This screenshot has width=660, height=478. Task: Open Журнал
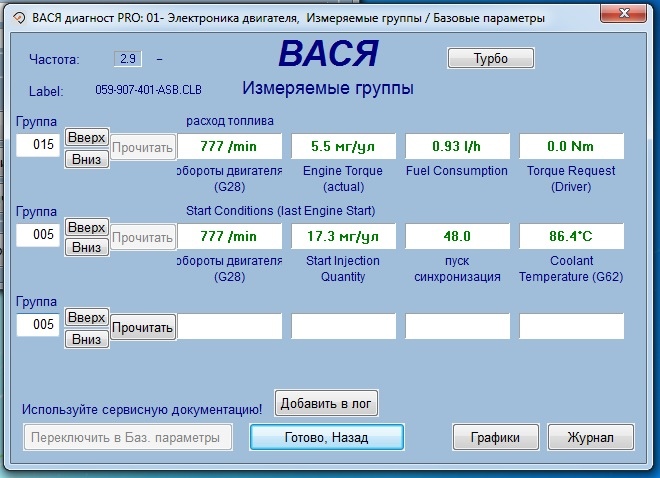591,437
